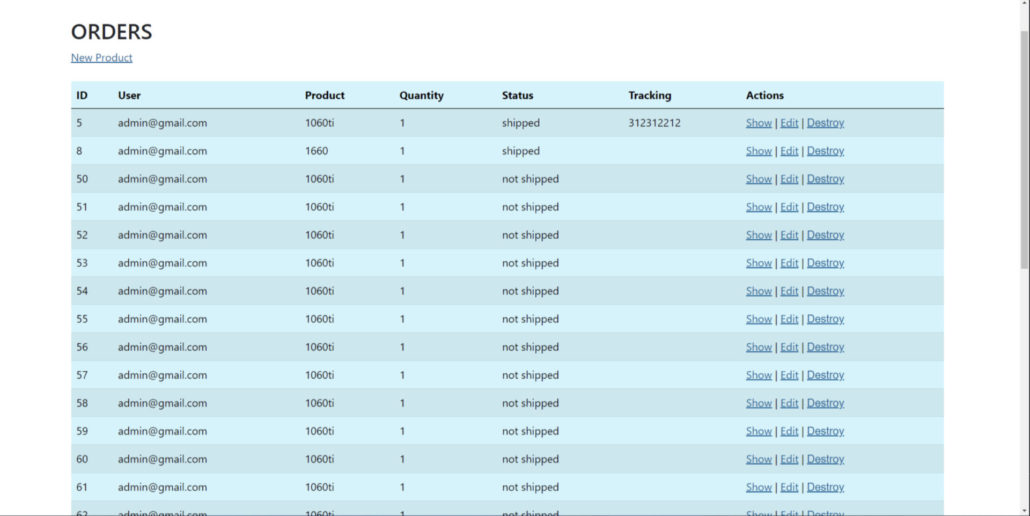
Task: Edit order 58
Action: [789, 403]
